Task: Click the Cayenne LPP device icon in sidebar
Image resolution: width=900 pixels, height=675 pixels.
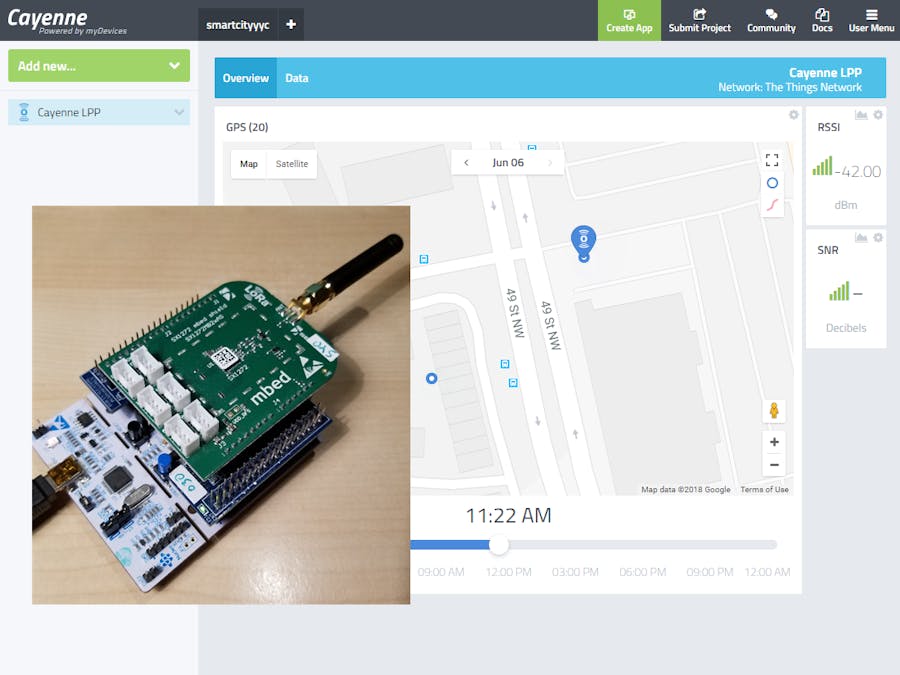Action: tap(26, 112)
